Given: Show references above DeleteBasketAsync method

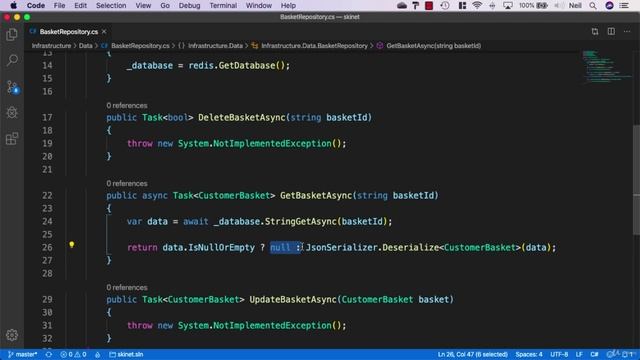Looking at the screenshot, I should [x=127, y=105].
